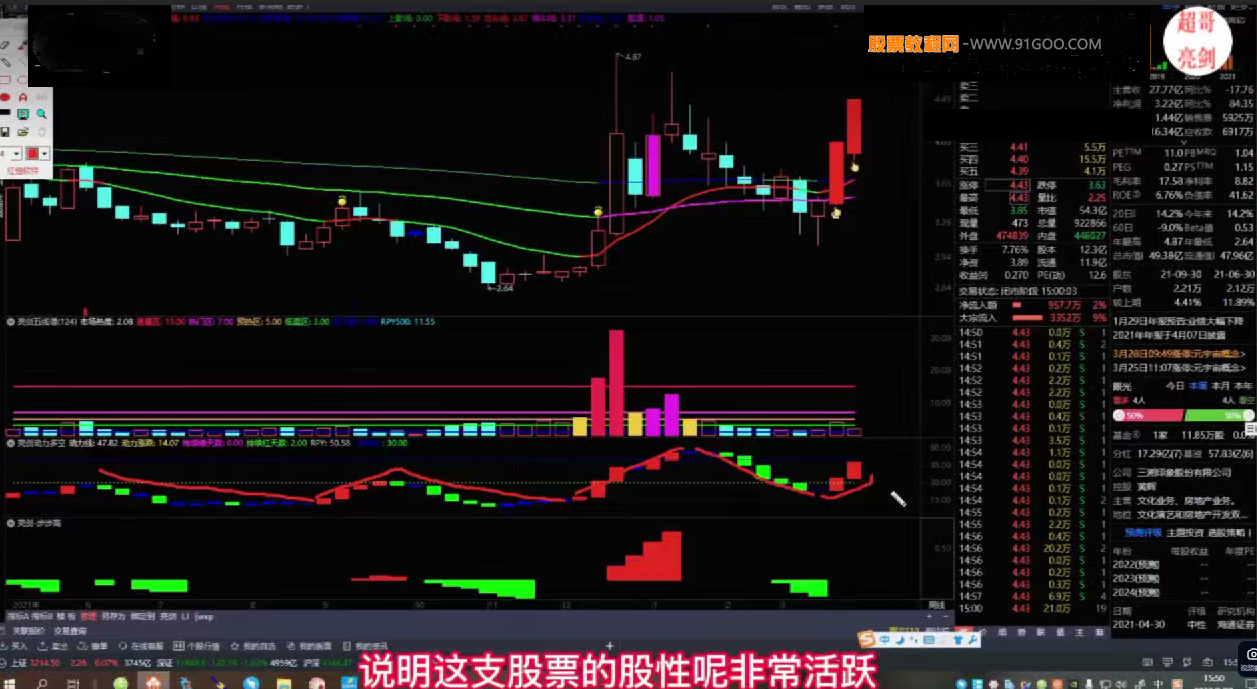This screenshot has width=1257, height=689.
Task: Open the Windows Start menu
Action: (12, 682)
